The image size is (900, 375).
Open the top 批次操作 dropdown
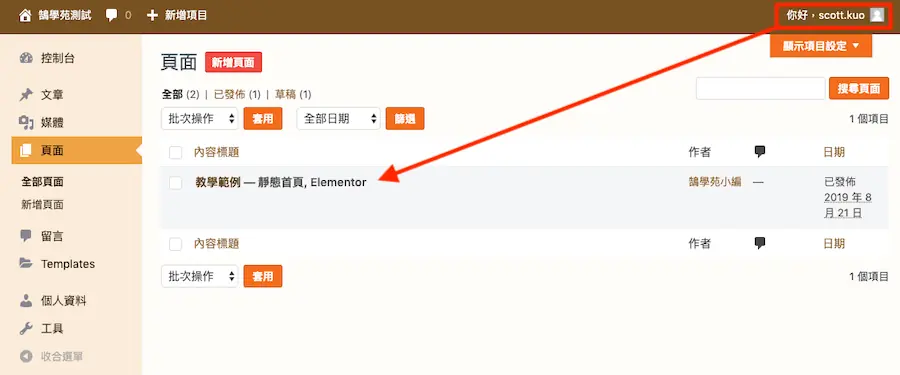pos(200,119)
